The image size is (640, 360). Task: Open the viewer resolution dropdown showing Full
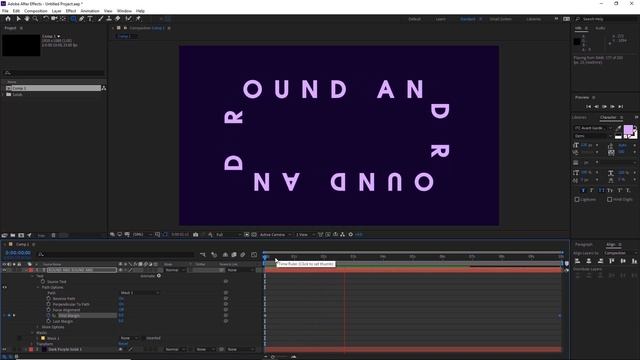tap(228, 235)
